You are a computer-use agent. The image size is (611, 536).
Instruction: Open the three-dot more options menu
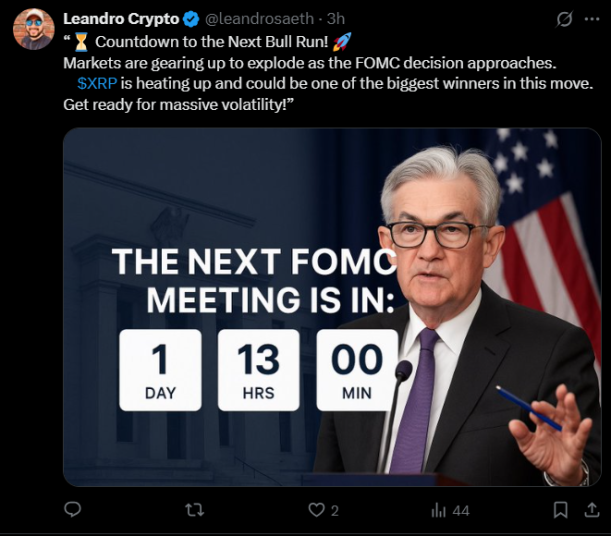pos(592,19)
